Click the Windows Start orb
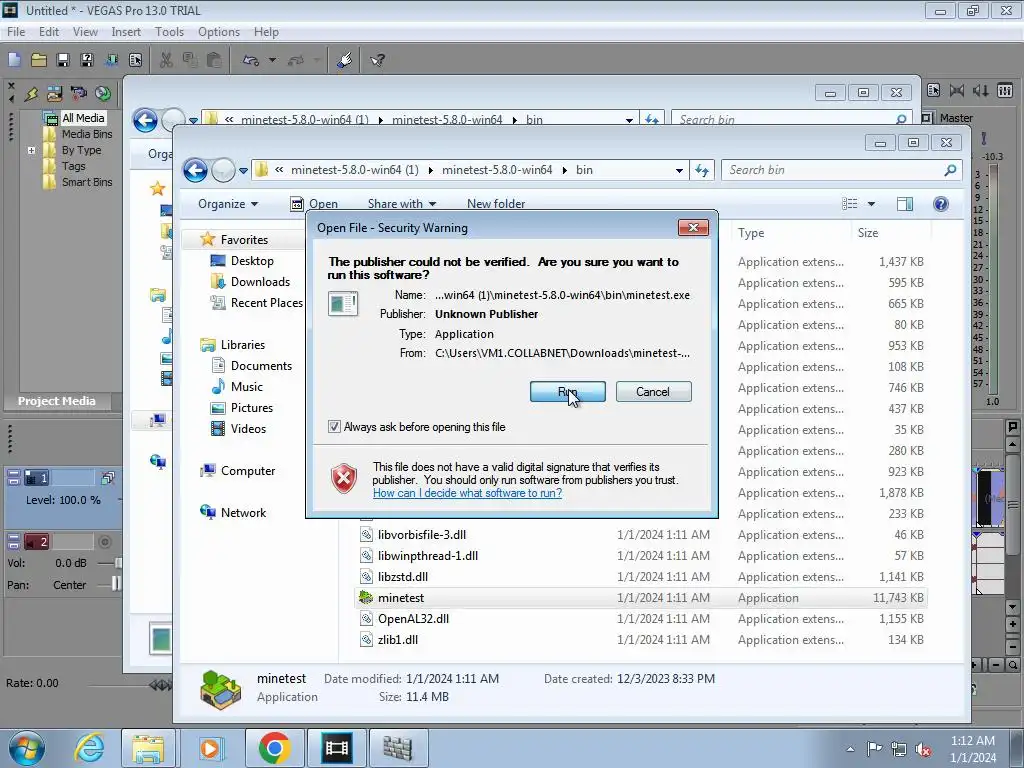 tap(27, 748)
